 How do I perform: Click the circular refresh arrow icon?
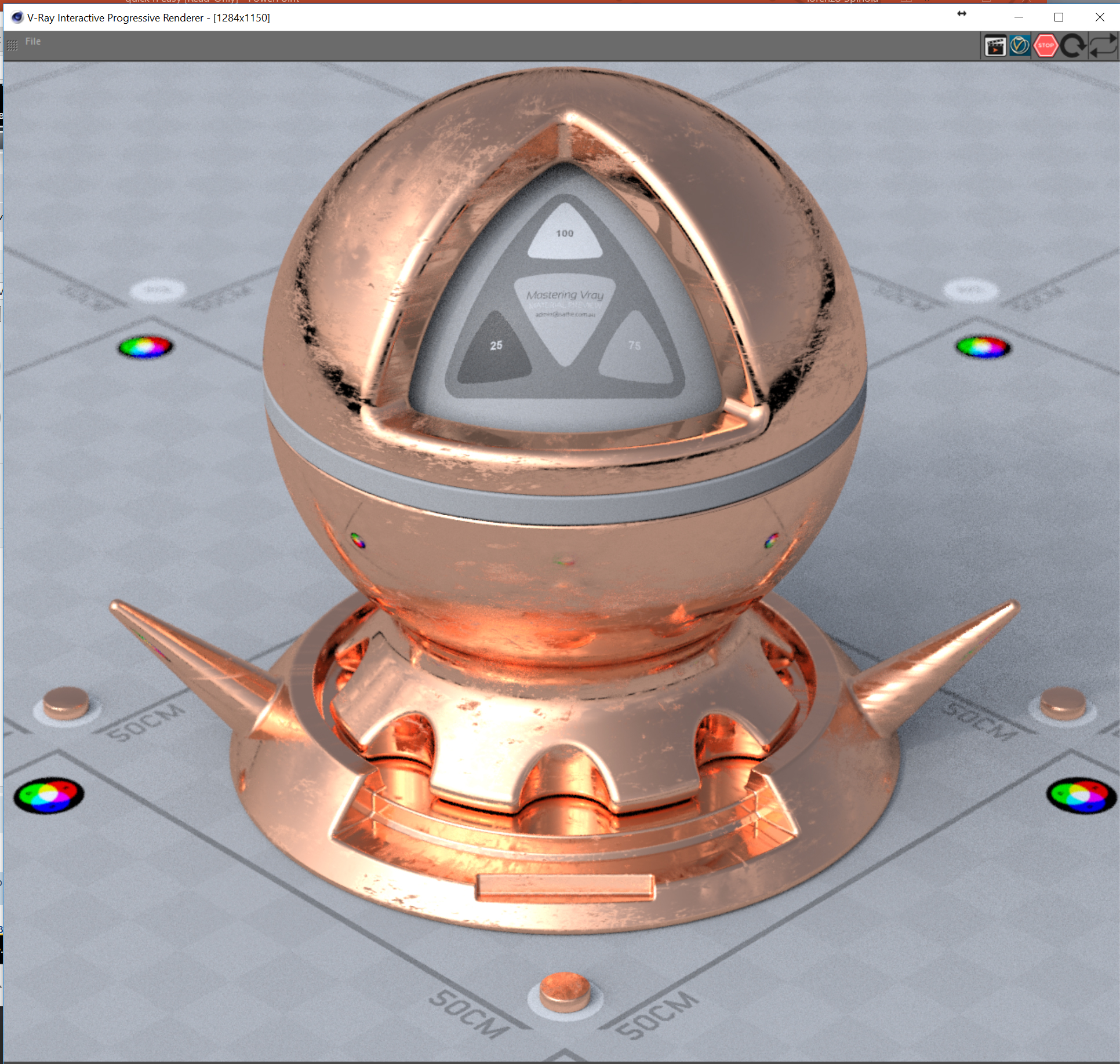(1073, 46)
